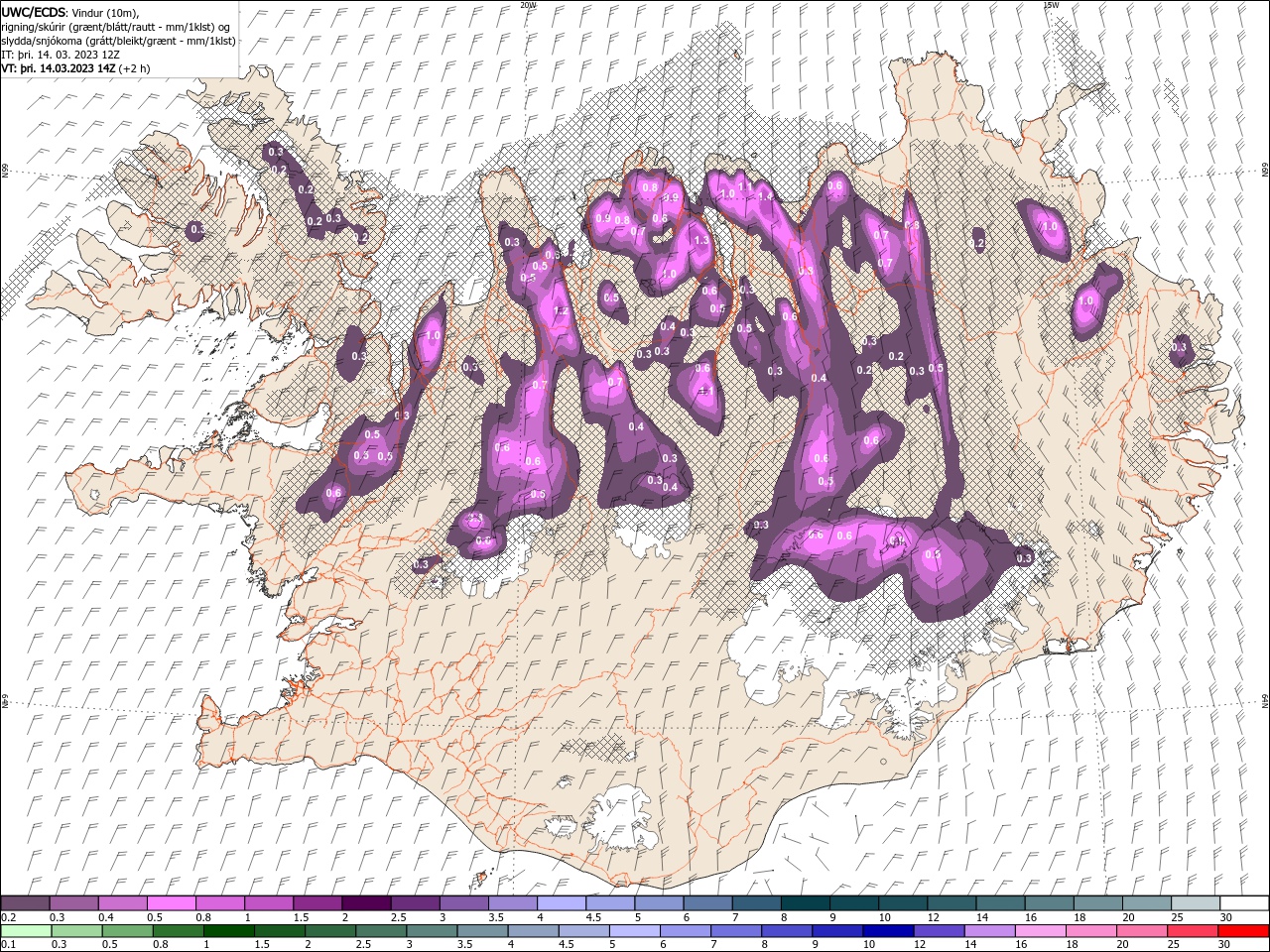Screen dimensions: 1270x952
Task: Pick the upper legend swatch starting at 0.3
Action: coord(73,902)
